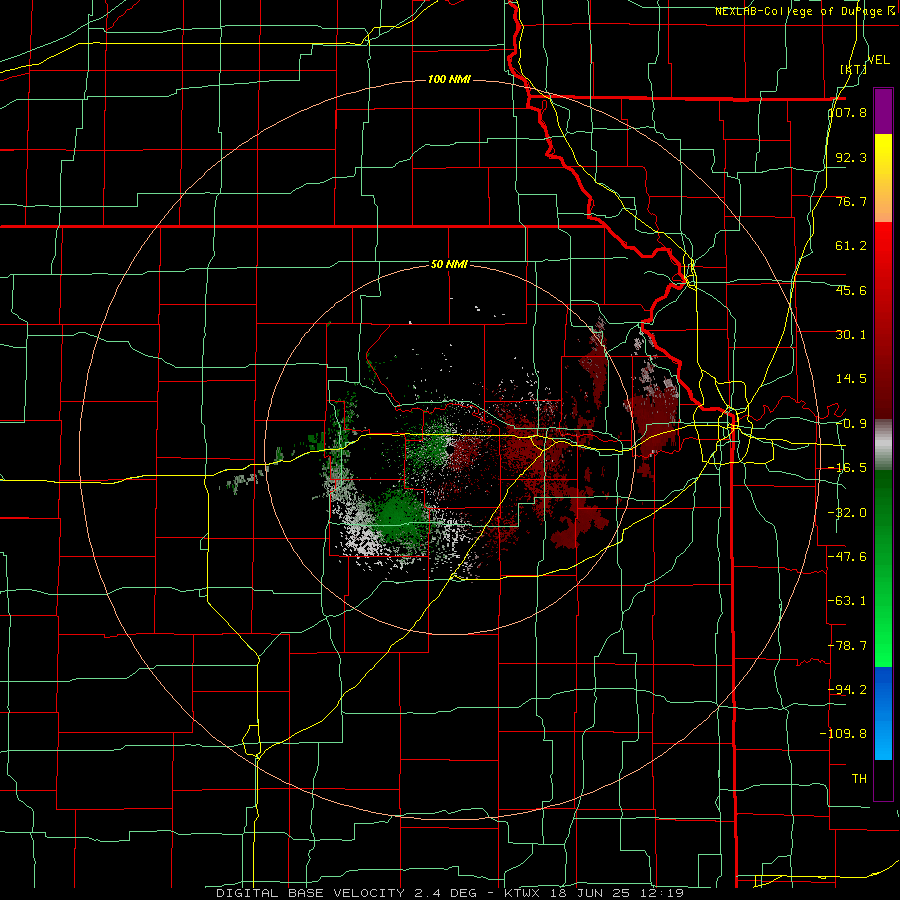
Task: Click the TH legend label
Action: pyautogui.click(x=859, y=779)
